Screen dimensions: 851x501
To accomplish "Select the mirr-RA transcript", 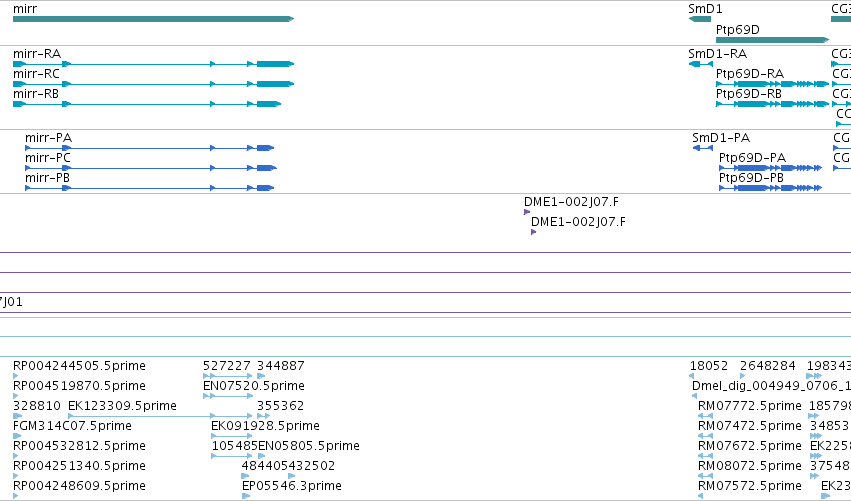I will [153, 64].
